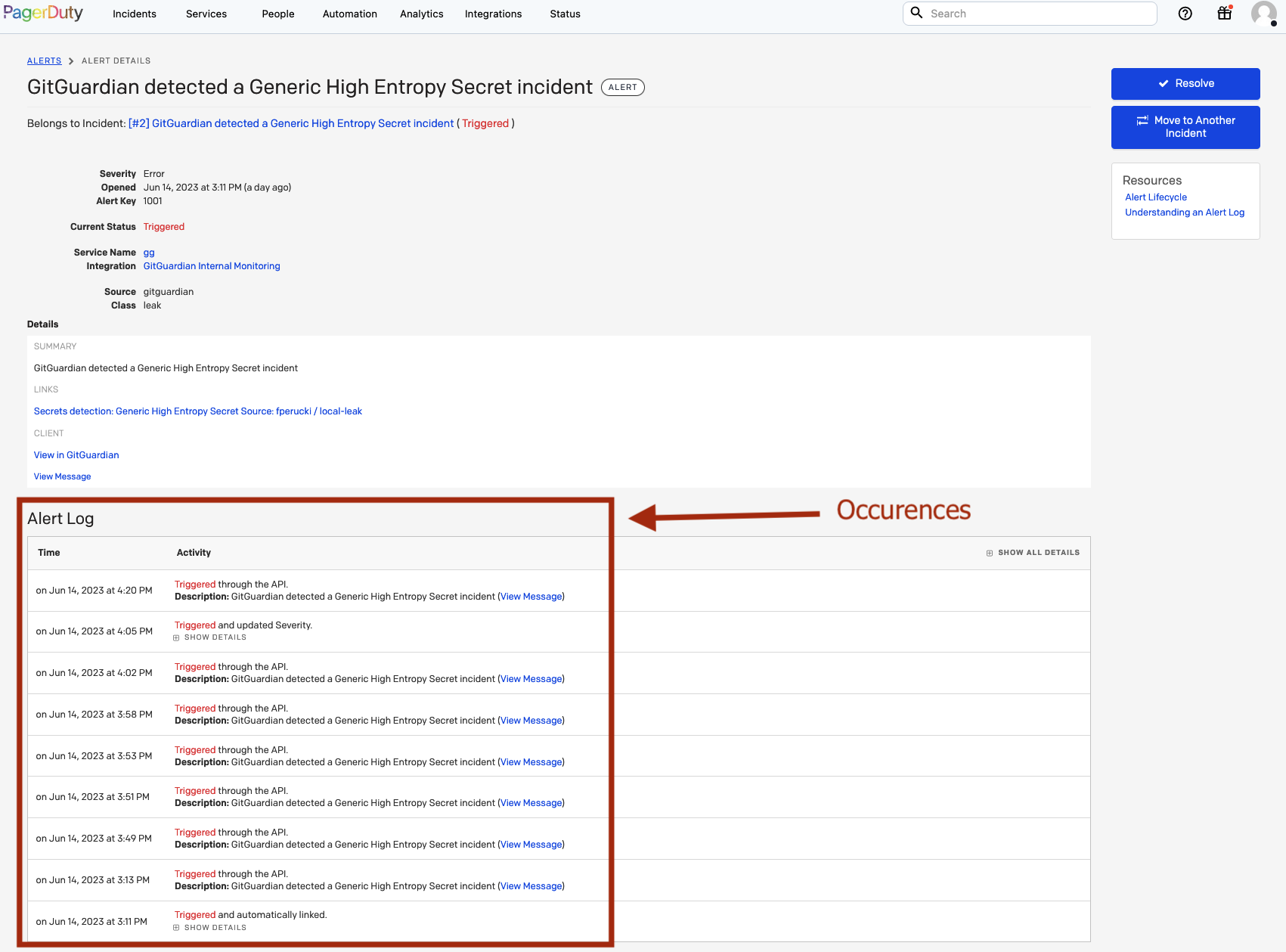The height and width of the screenshot is (952, 1286).
Task: Expand SHOW ALL DETAILS in Alert Log
Action: pyautogui.click(x=1033, y=553)
